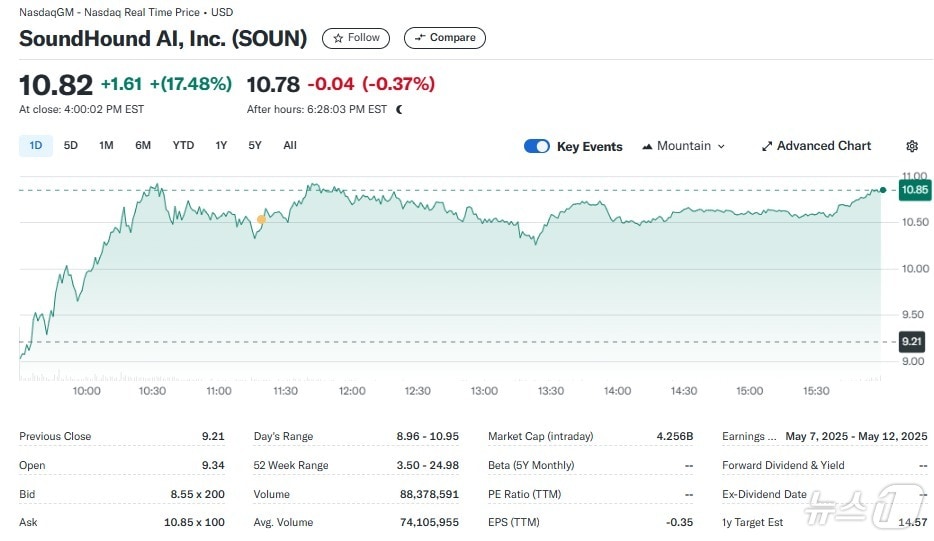
Task: Click the 9.21 previous close chart label
Action: [x=912, y=342]
